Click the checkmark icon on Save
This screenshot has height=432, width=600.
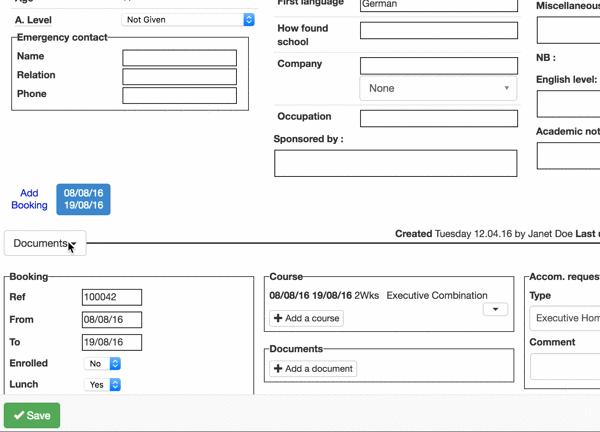point(19,415)
